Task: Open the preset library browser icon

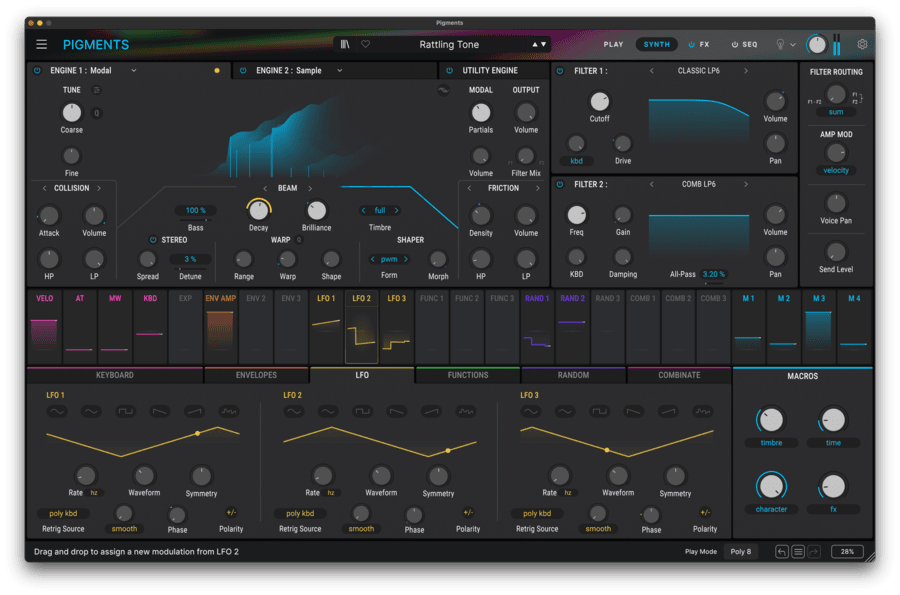Action: click(x=347, y=44)
